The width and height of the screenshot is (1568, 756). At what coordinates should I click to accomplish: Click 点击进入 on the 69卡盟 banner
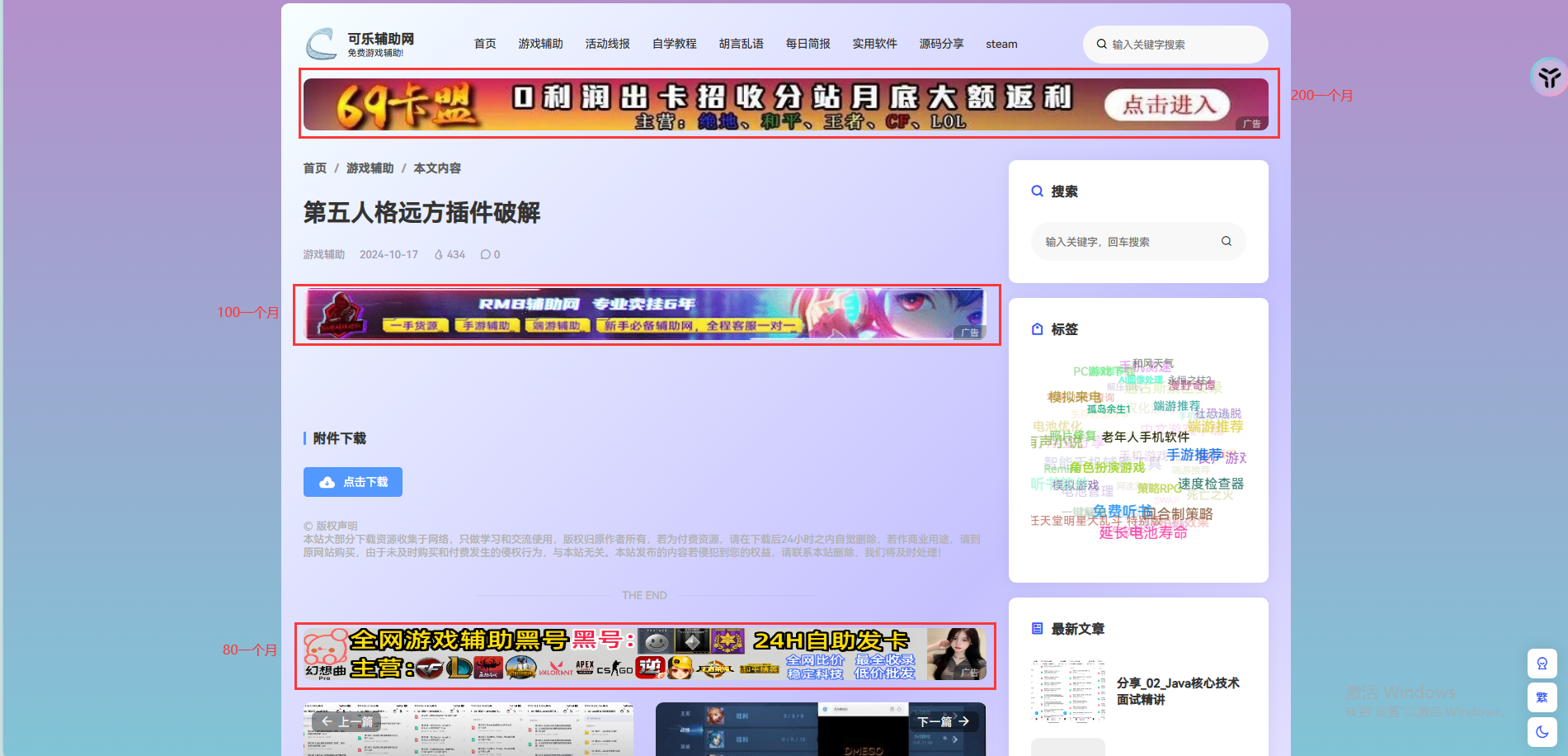point(1168,105)
